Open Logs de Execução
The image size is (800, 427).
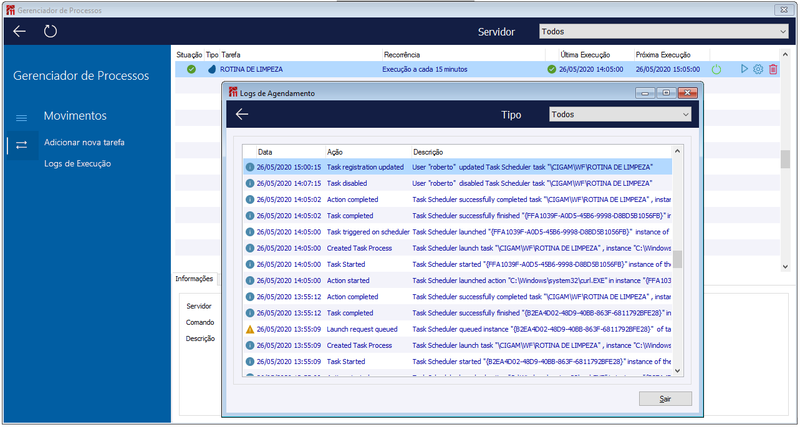coord(78,164)
